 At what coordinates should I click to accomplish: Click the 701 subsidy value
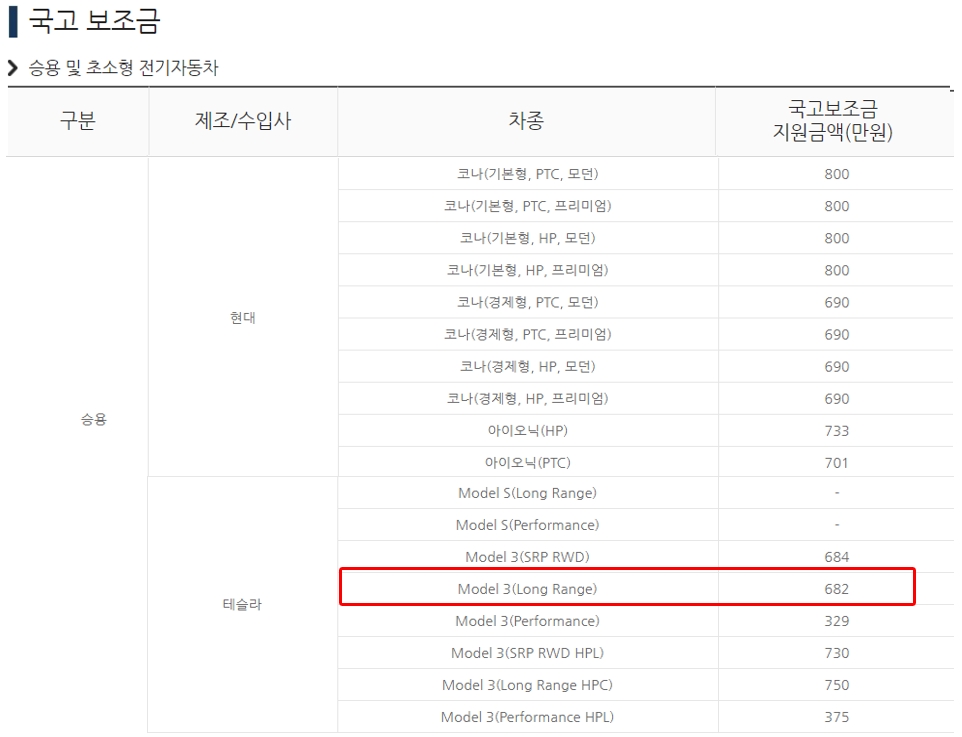click(x=837, y=463)
